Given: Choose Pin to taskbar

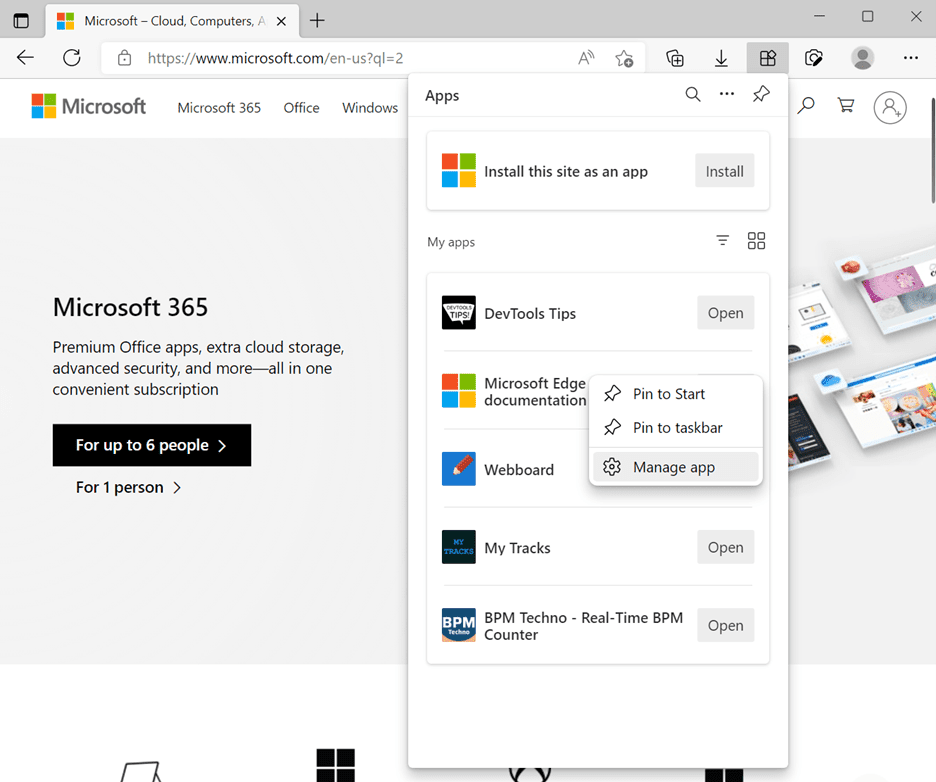Looking at the screenshot, I should 675,427.
